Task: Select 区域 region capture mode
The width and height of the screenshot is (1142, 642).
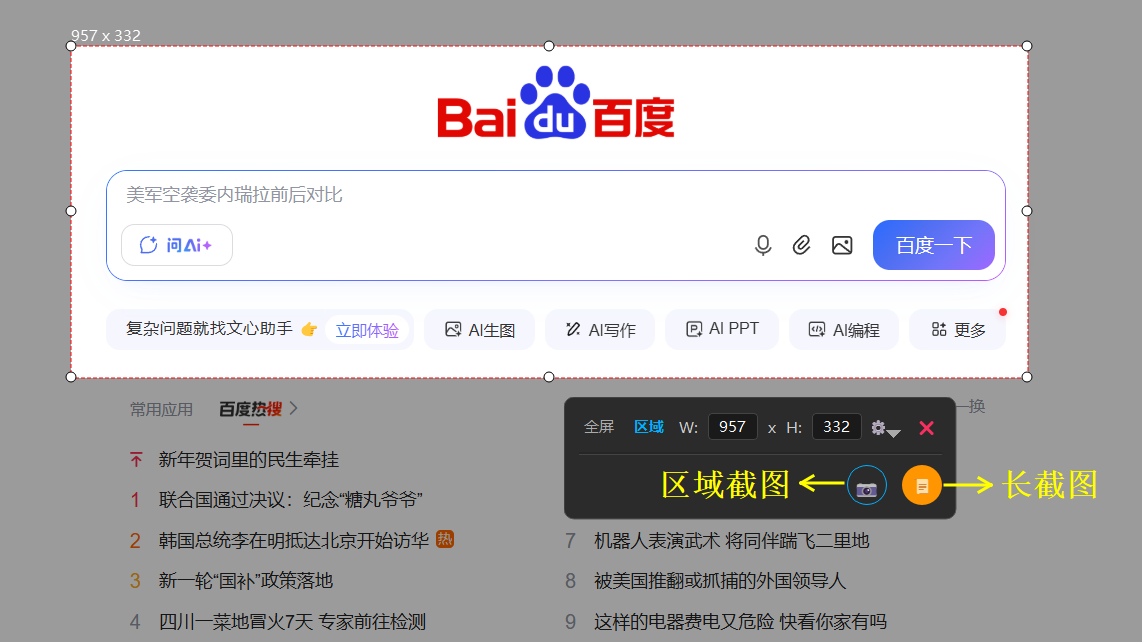Action: pyautogui.click(x=649, y=427)
